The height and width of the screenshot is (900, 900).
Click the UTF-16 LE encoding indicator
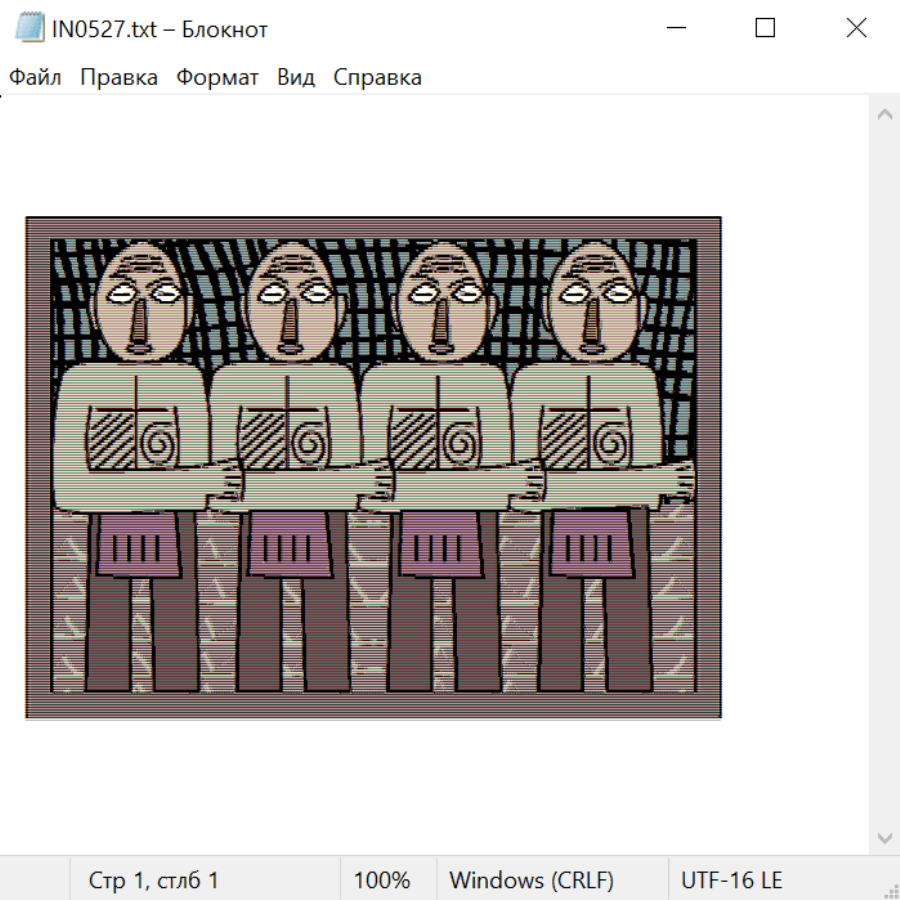pyautogui.click(x=731, y=881)
